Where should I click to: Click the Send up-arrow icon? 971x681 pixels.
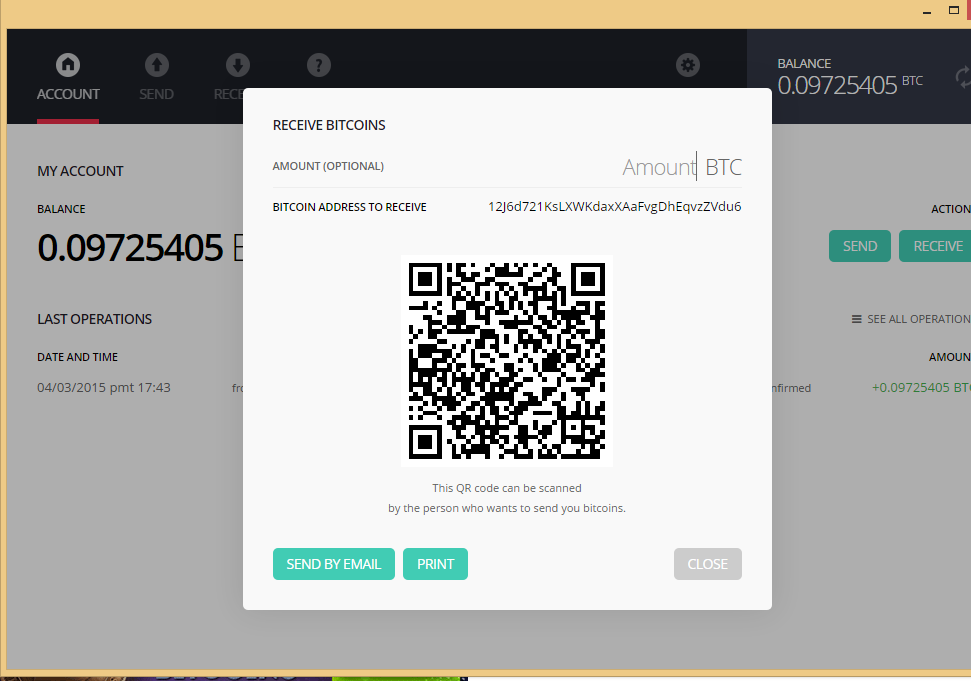pyautogui.click(x=156, y=66)
